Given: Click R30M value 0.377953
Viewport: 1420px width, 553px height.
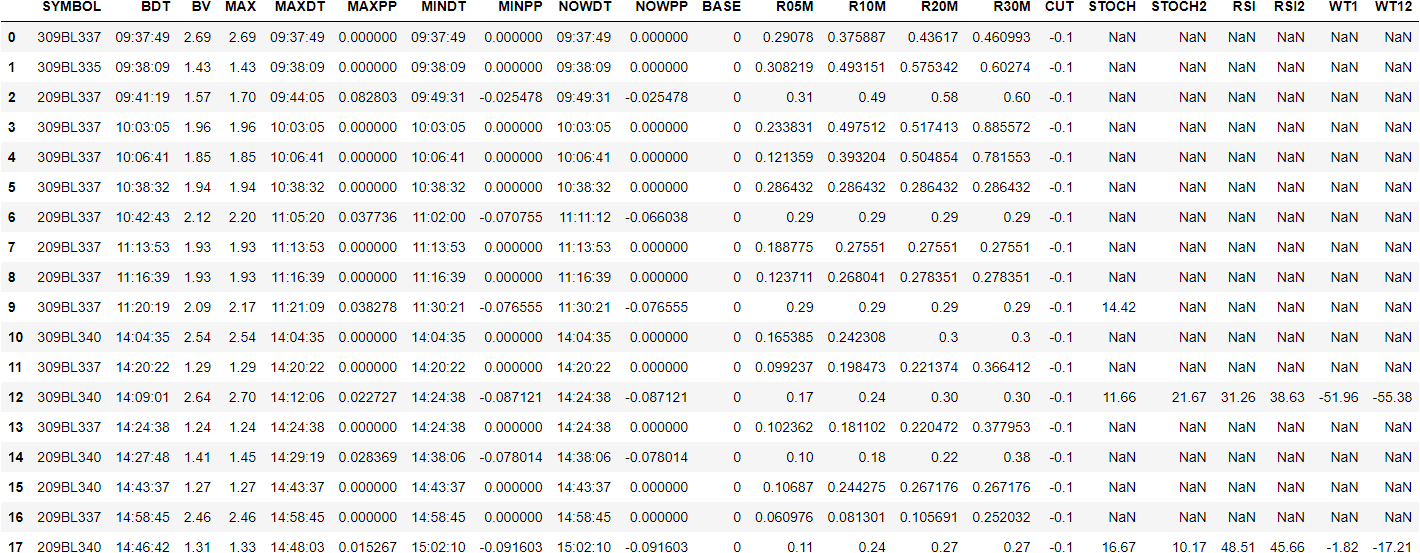Looking at the screenshot, I should (1002, 427).
